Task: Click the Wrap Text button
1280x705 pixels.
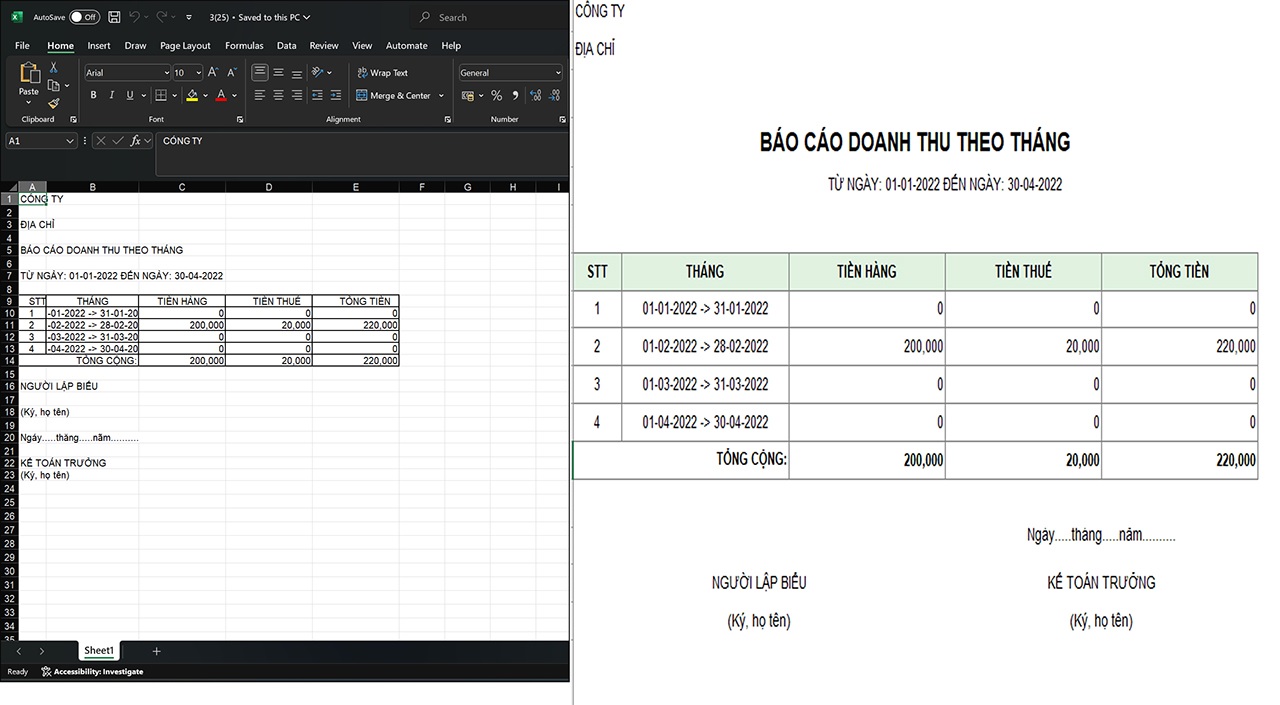Action: (382, 73)
